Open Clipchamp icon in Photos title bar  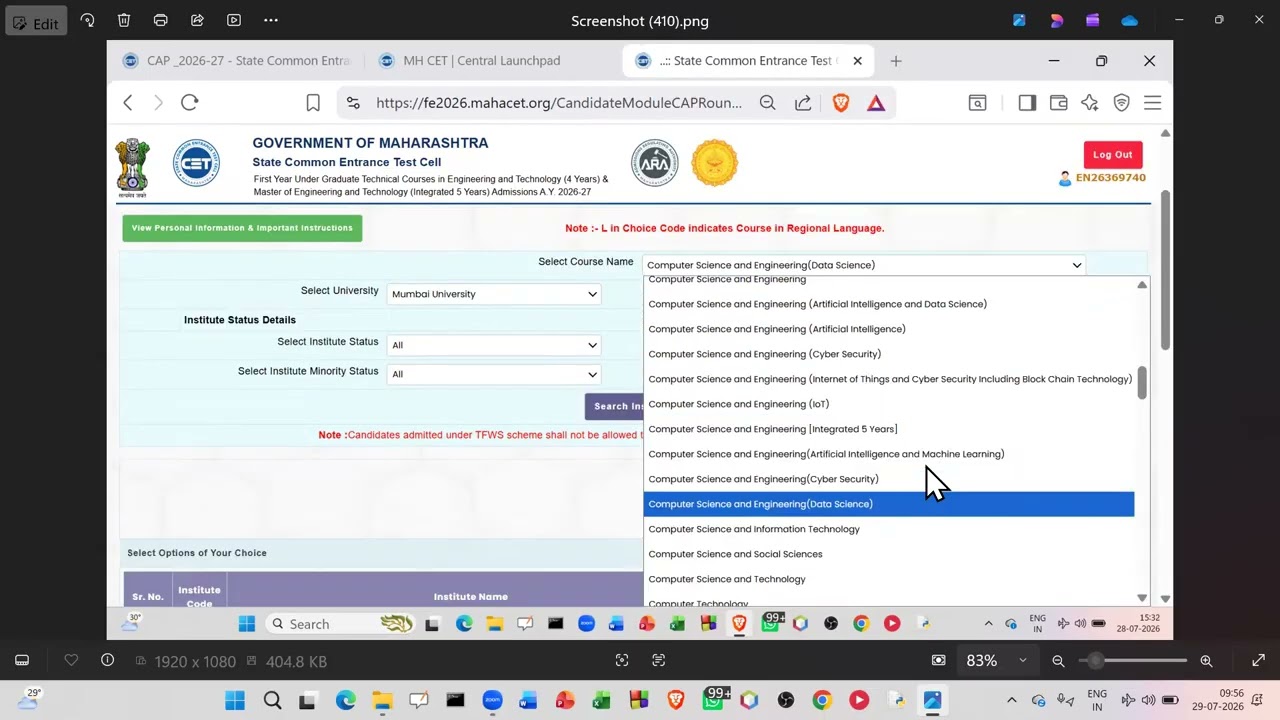click(x=1092, y=20)
